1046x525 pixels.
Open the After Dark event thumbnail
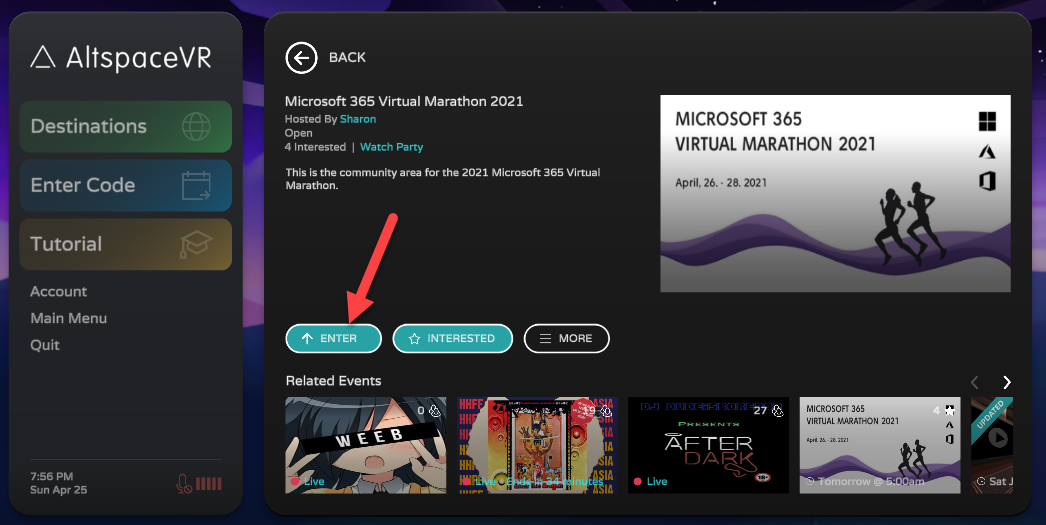click(x=708, y=445)
